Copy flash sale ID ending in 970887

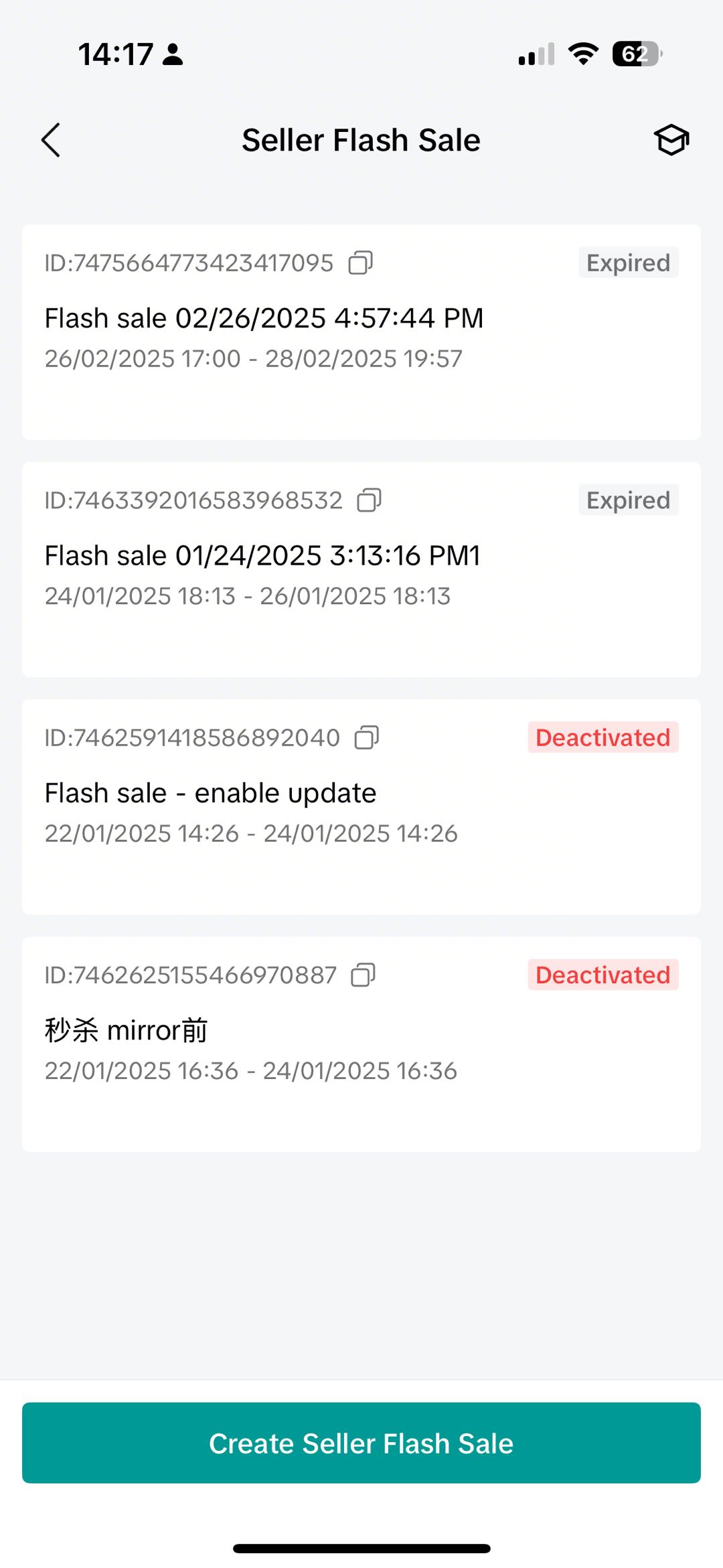[x=364, y=975]
